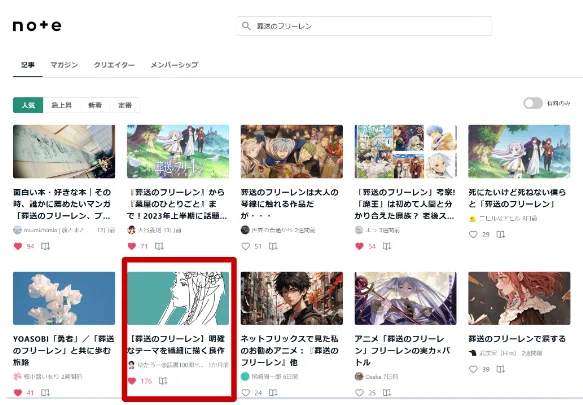The height and width of the screenshot is (405, 583).
Task: Like the 葬送のフリーレンで涙する article
Action: (473, 370)
